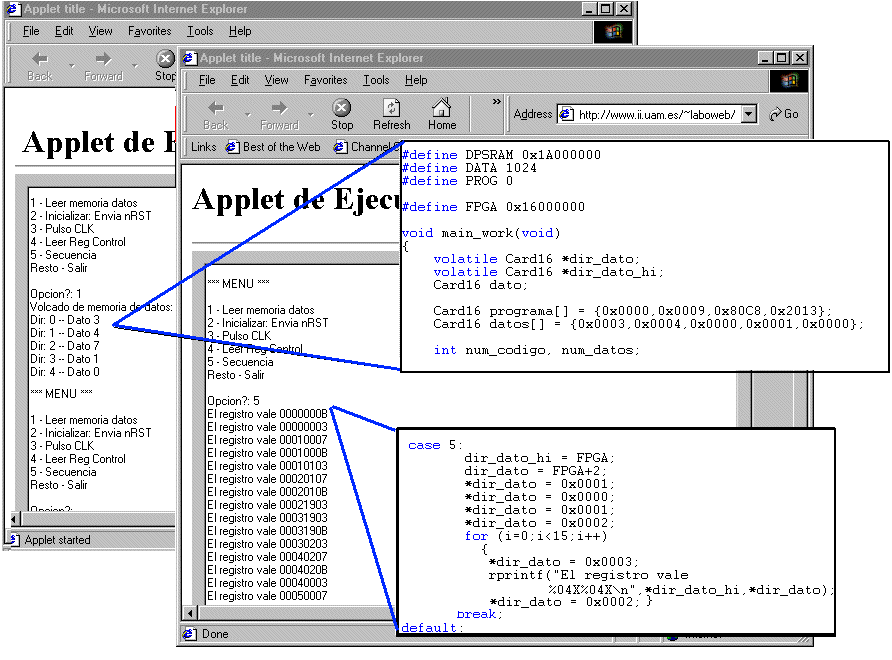The width and height of the screenshot is (892, 660).
Task: Click Forward in the front browser window
Action: coord(279,115)
